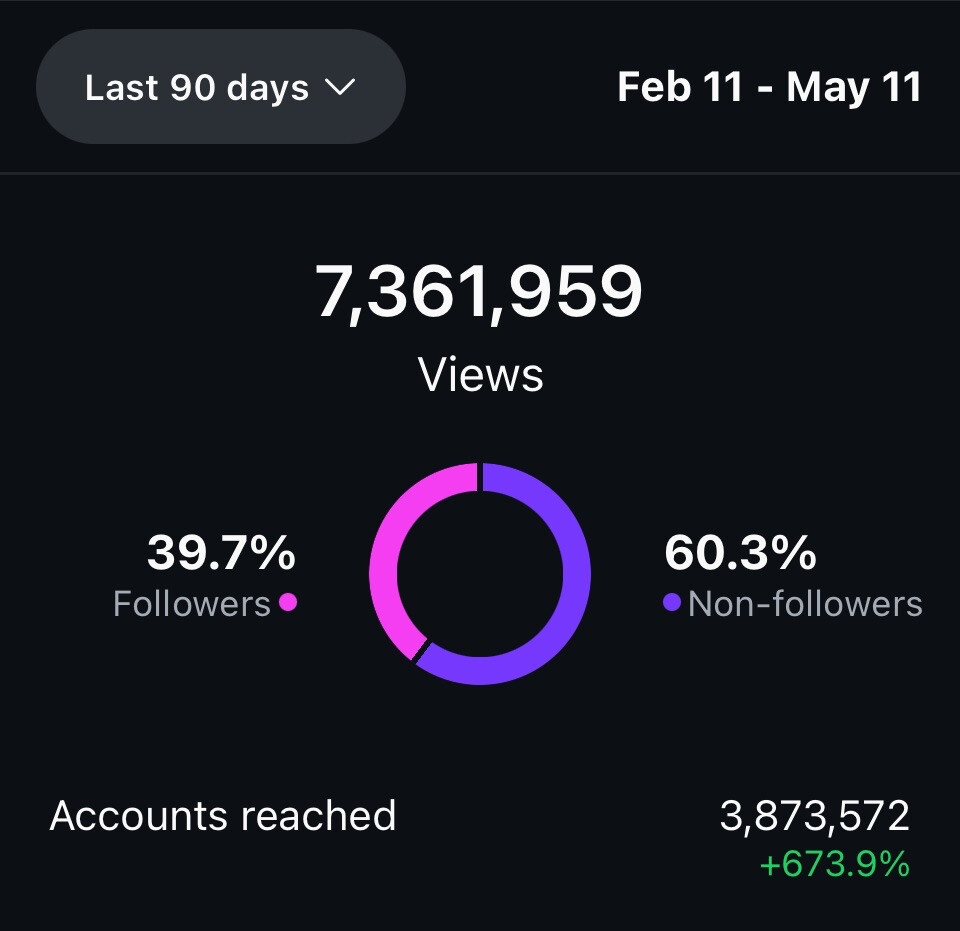This screenshot has width=960, height=931.
Task: Open the Accounts reached row
Action: [480, 832]
